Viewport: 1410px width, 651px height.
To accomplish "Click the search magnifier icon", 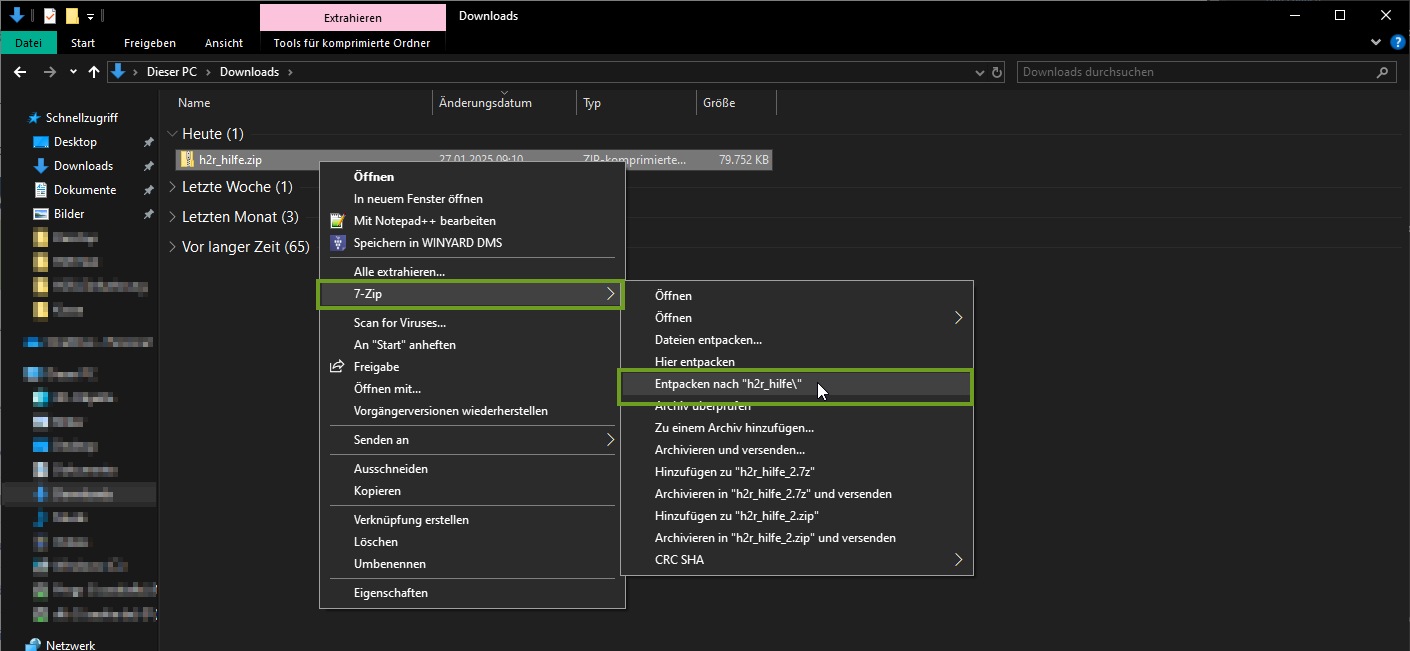I will click(1383, 72).
